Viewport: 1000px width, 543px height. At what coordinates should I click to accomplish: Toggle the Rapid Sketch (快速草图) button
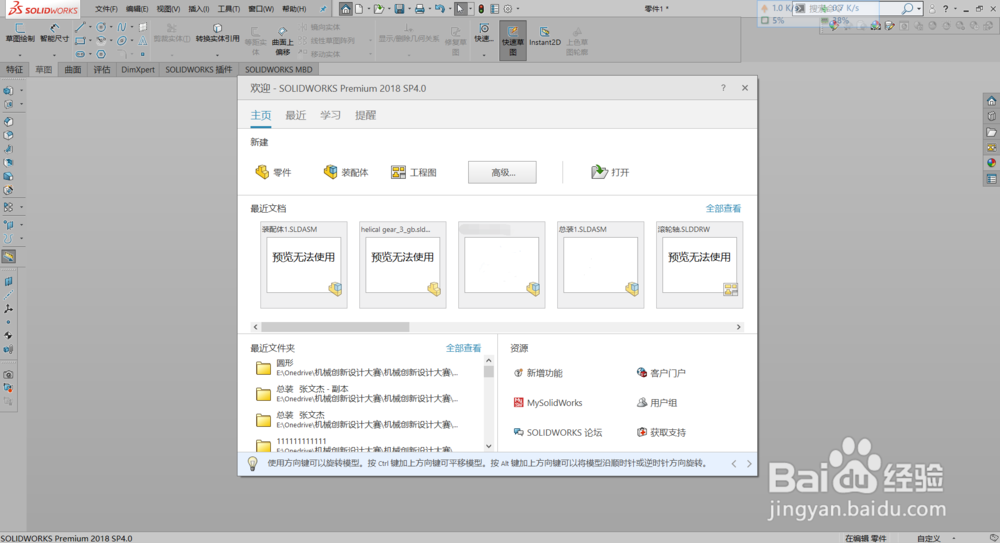pyautogui.click(x=513, y=40)
